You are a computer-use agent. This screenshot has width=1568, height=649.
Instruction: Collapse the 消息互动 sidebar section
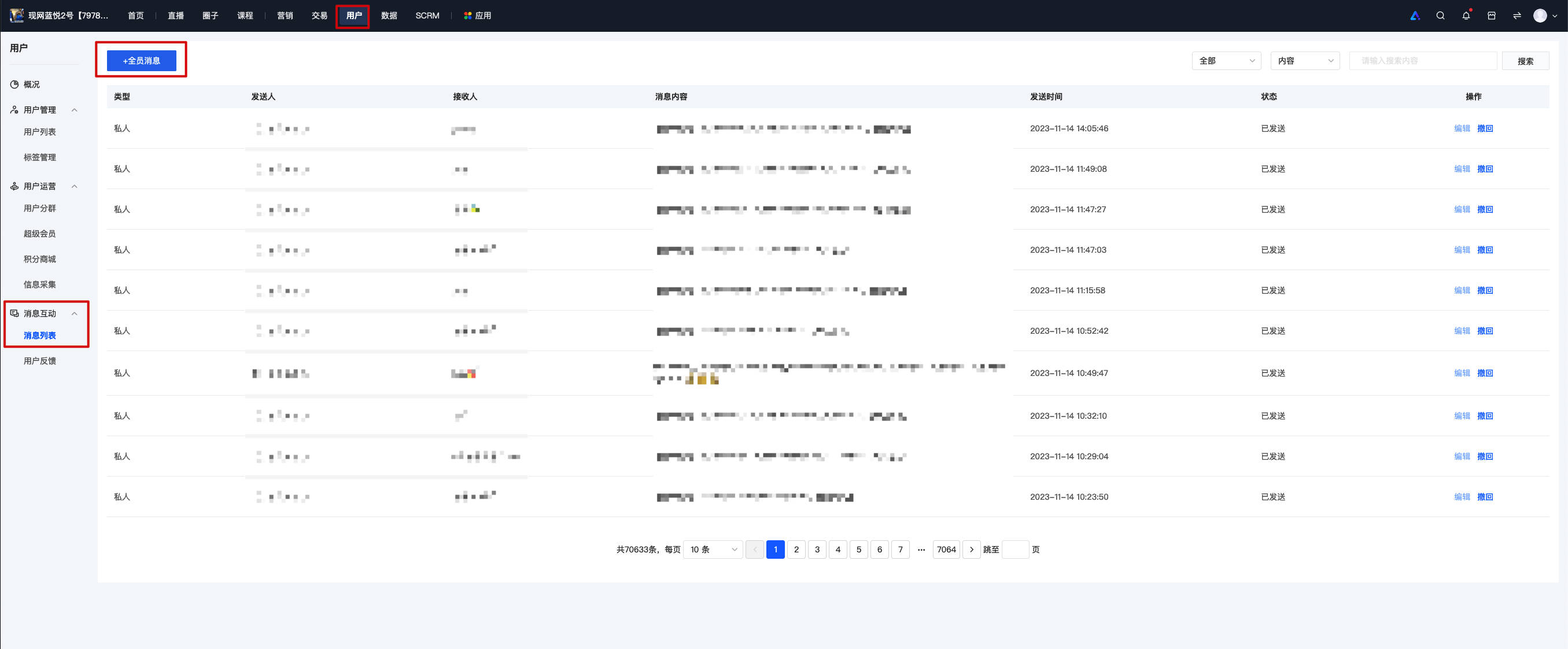pyautogui.click(x=74, y=314)
